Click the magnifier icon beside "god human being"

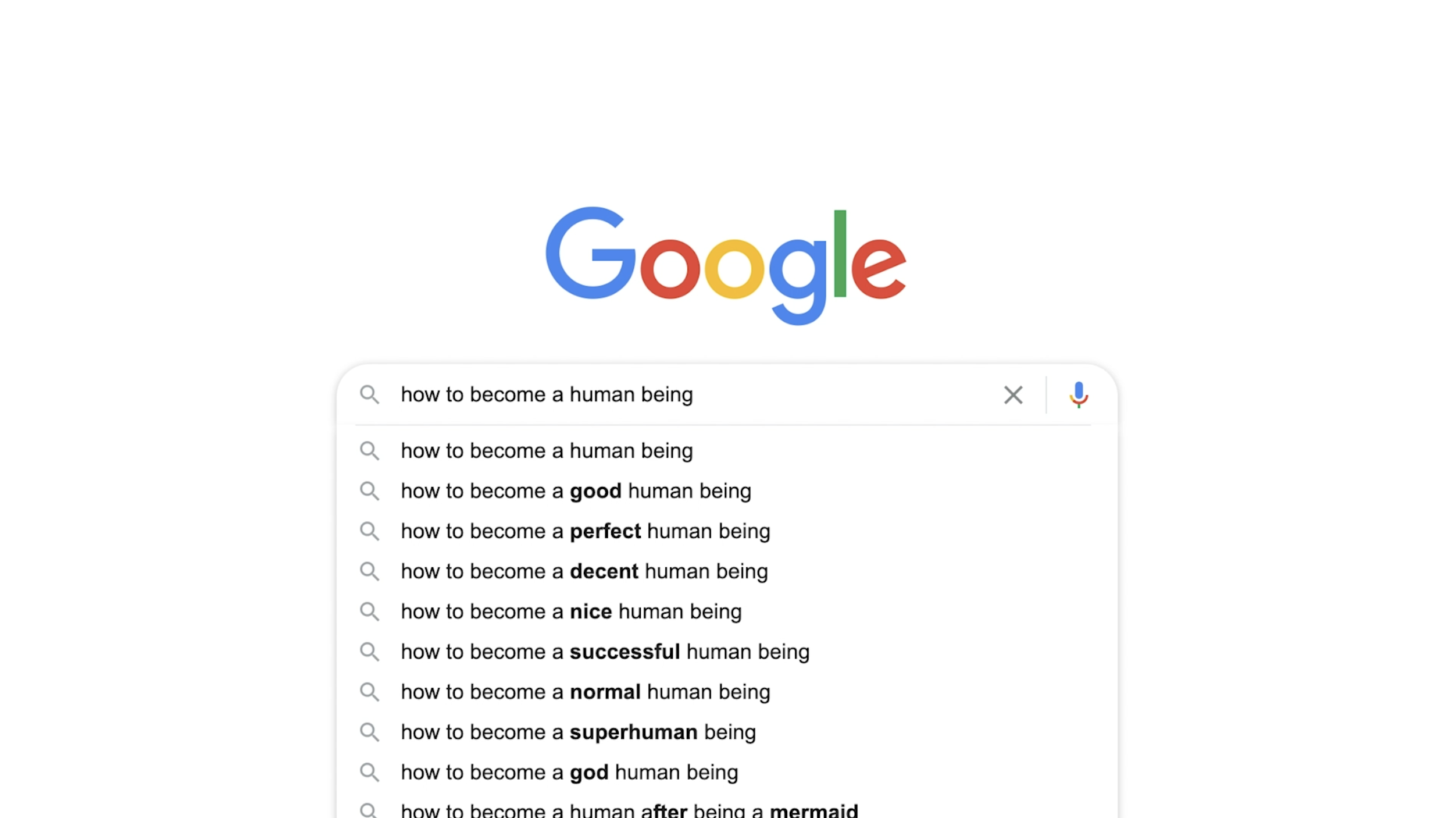click(x=369, y=772)
